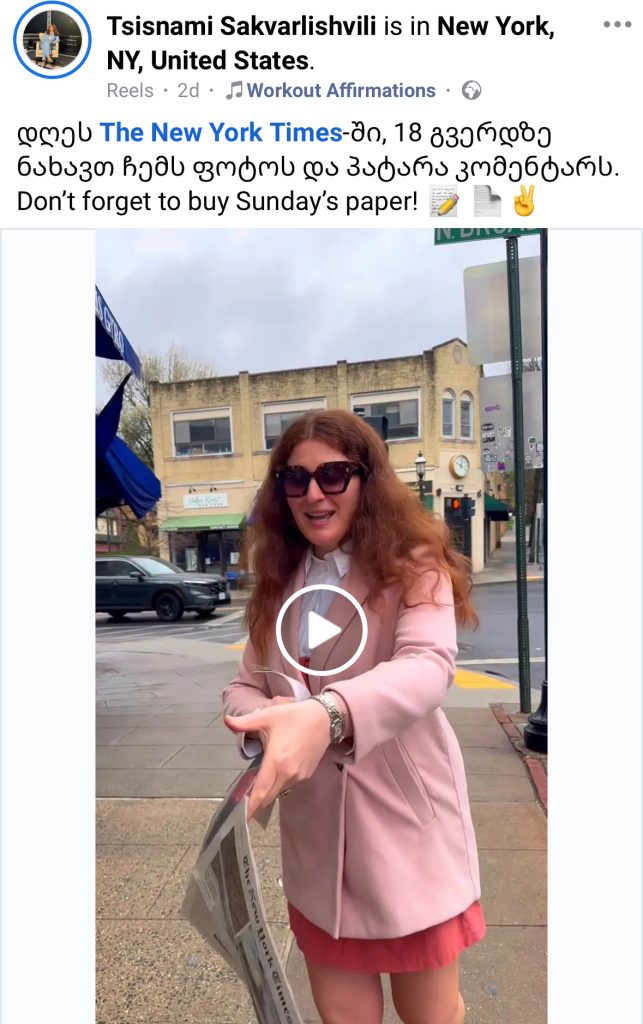Click the building clock in the video
Image resolution: width=643 pixels, height=1024 pixels.
[x=460, y=466]
